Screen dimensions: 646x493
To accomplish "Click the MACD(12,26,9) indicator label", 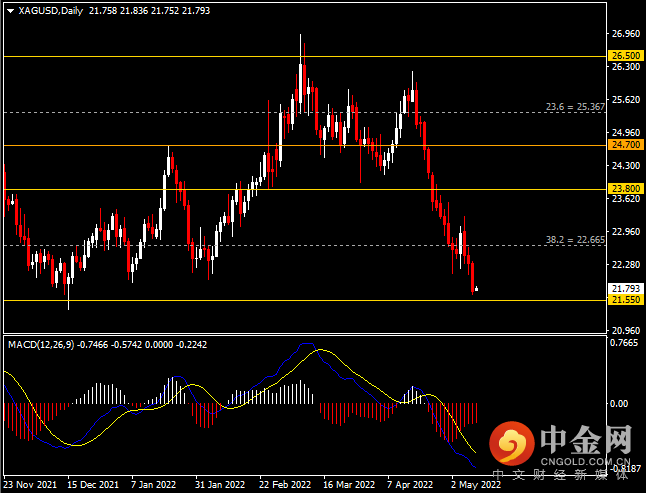I will [41, 345].
